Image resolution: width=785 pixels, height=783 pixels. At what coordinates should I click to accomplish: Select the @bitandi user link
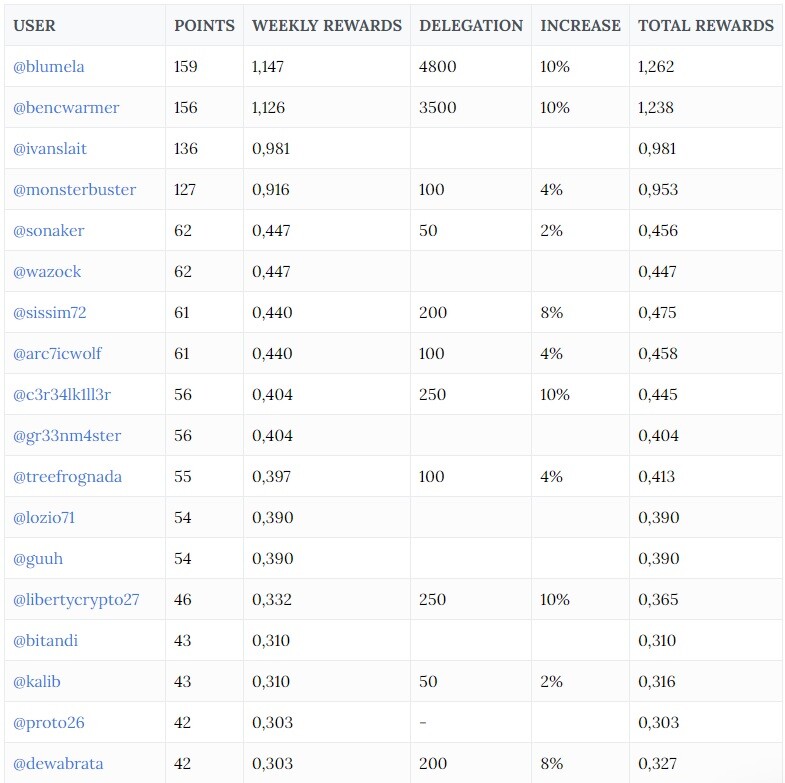[x=46, y=641]
